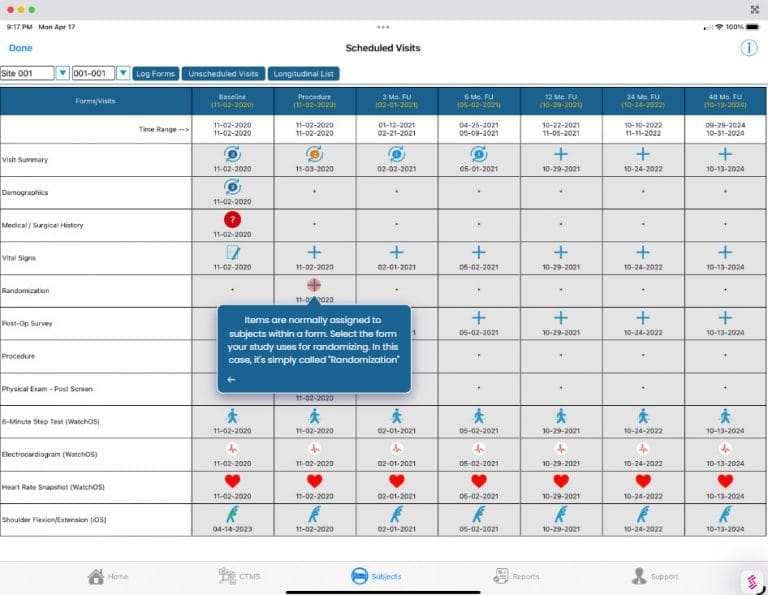Switch to Reports tab
768x595 pixels.
(516, 576)
